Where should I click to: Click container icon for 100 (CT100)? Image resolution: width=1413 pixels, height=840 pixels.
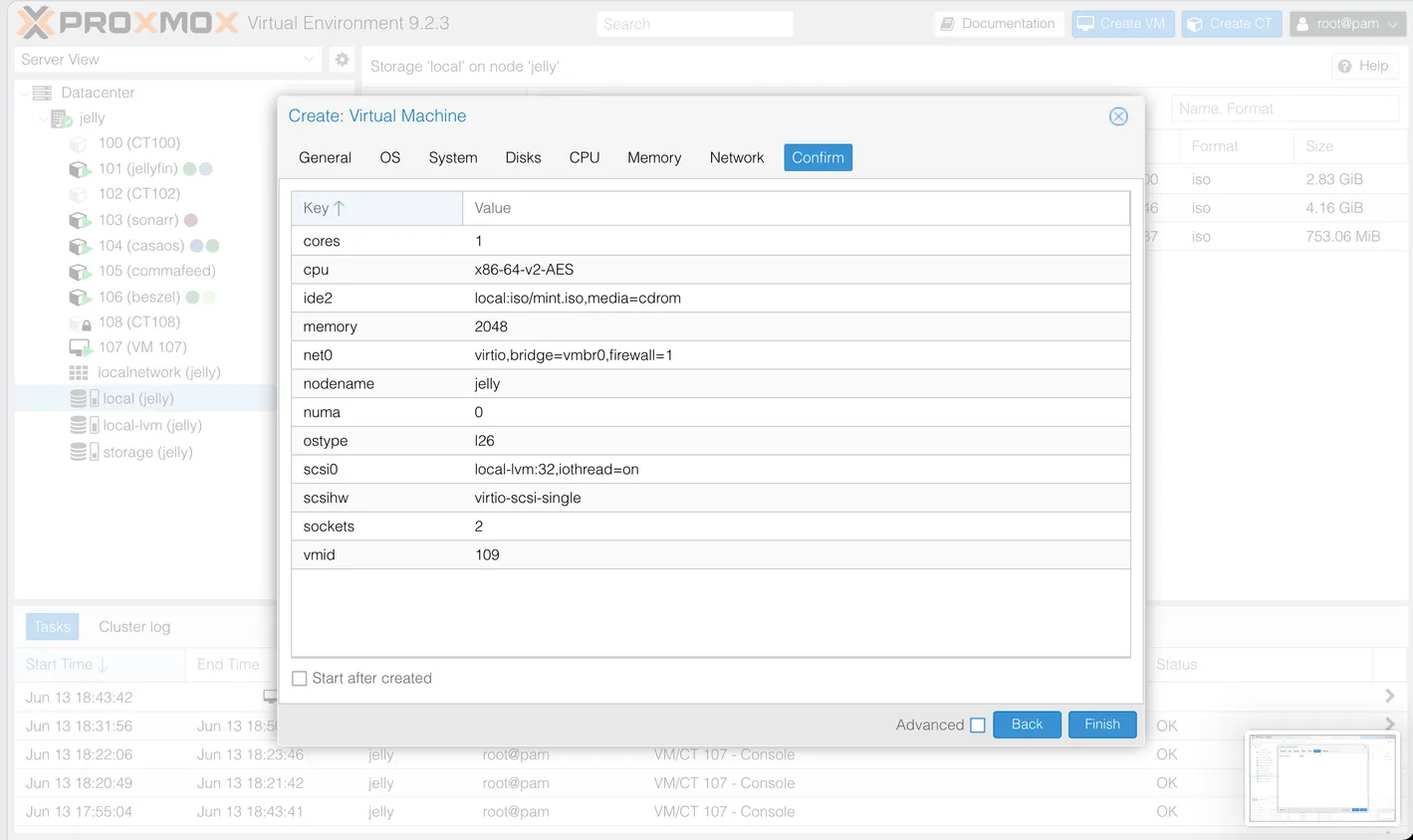click(x=79, y=143)
